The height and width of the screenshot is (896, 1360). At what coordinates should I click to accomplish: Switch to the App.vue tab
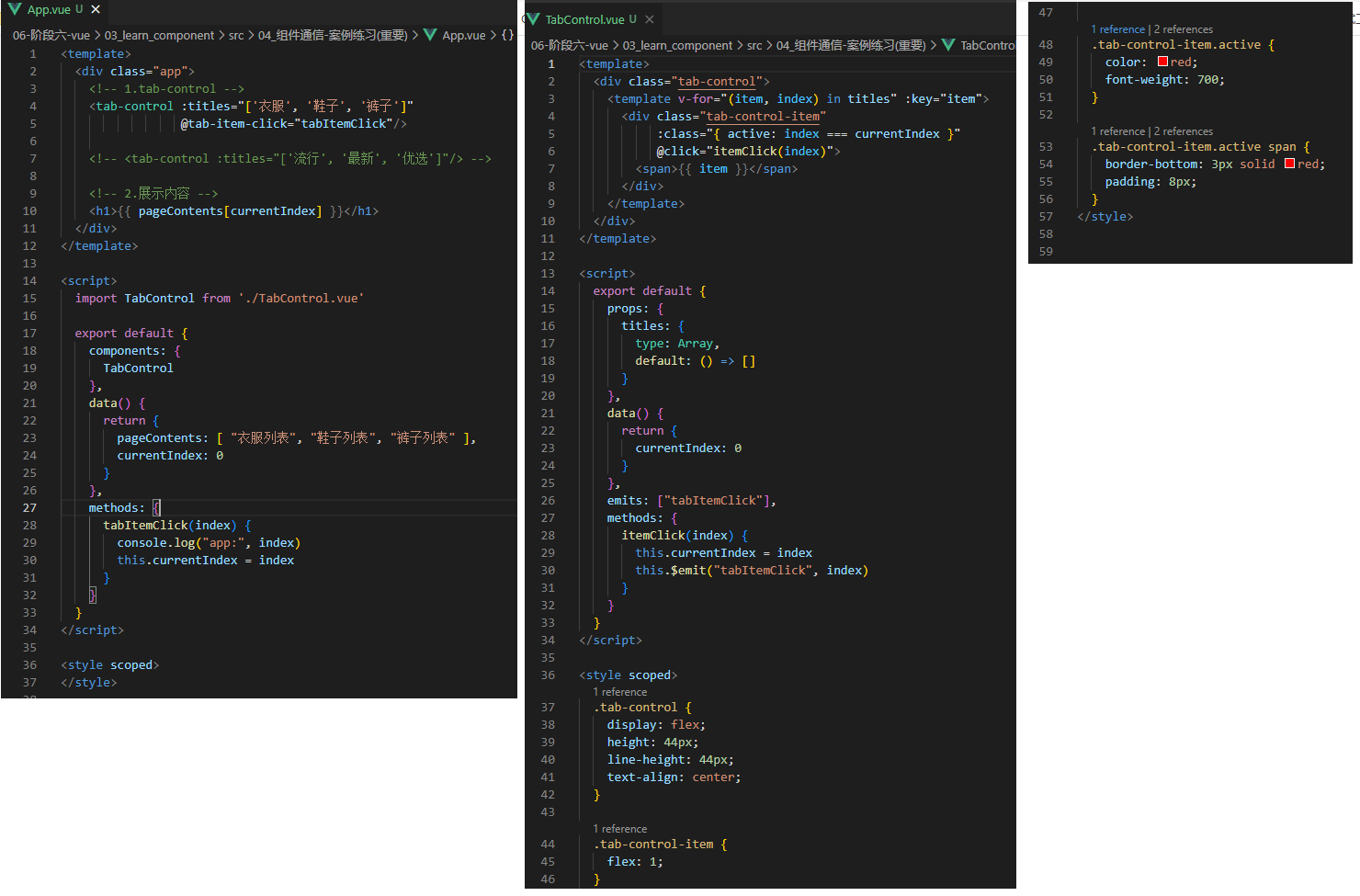click(x=49, y=9)
